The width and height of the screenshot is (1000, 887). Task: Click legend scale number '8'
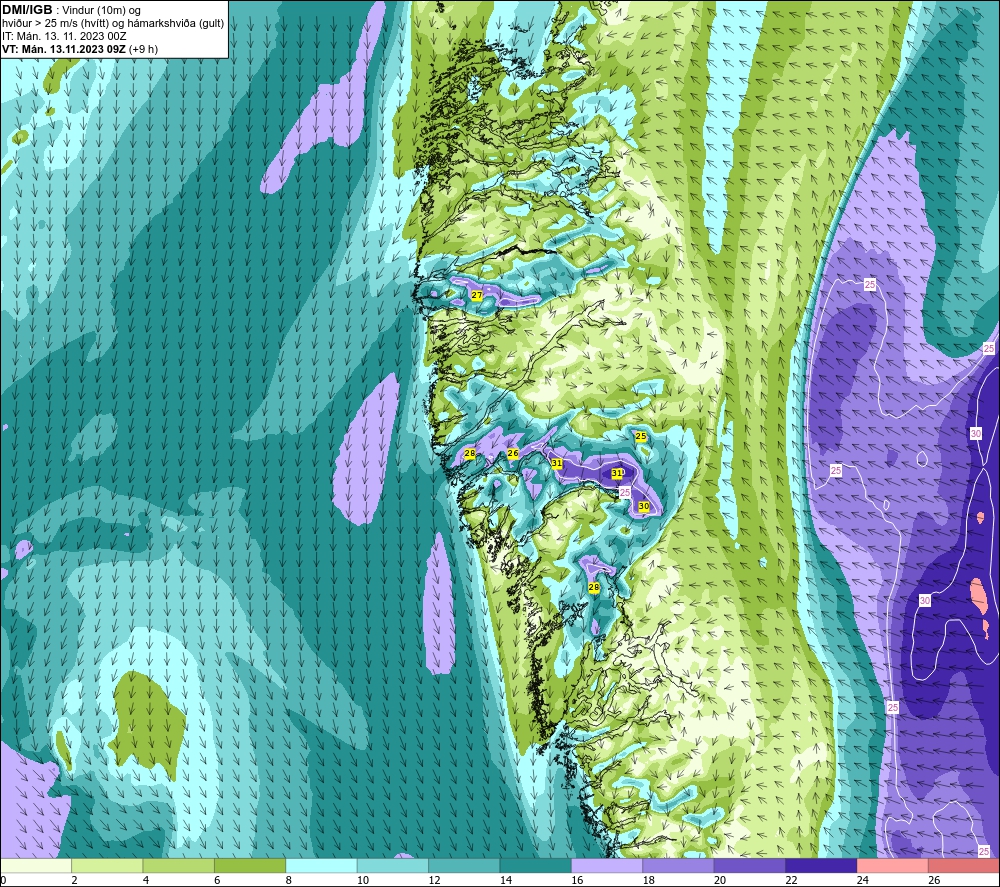(x=289, y=880)
